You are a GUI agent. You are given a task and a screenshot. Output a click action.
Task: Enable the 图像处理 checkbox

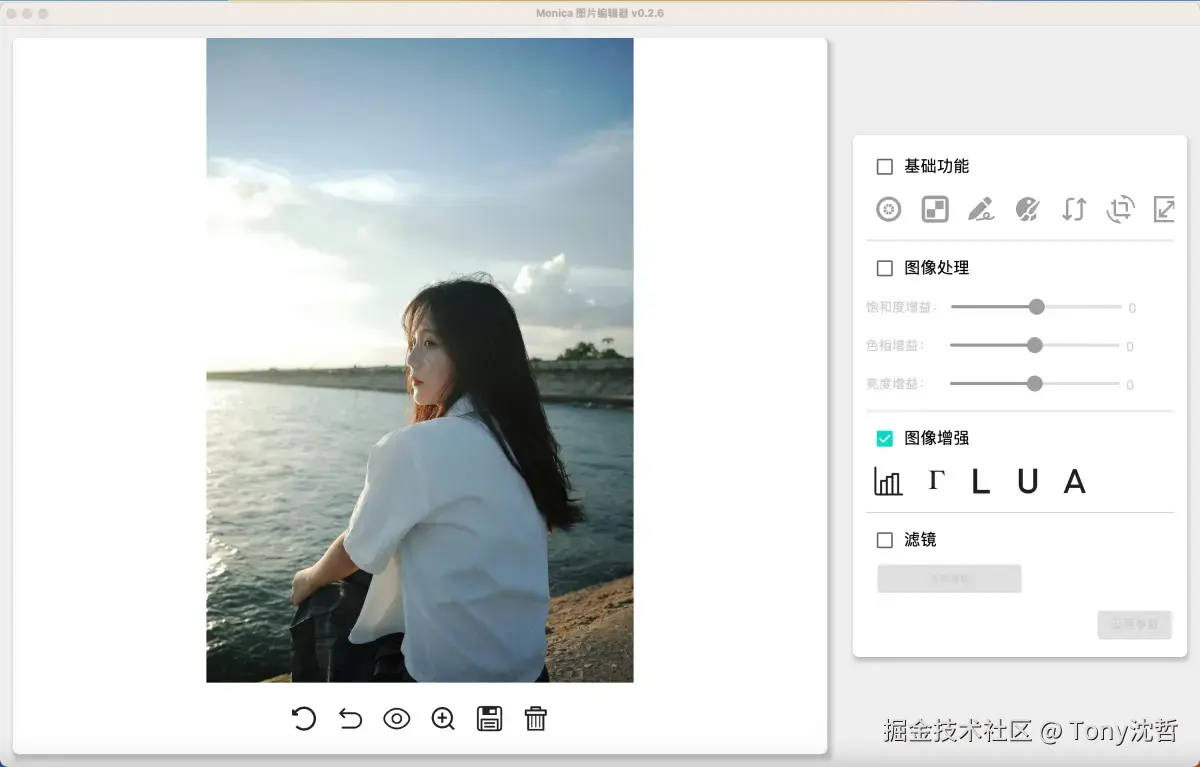[884, 267]
